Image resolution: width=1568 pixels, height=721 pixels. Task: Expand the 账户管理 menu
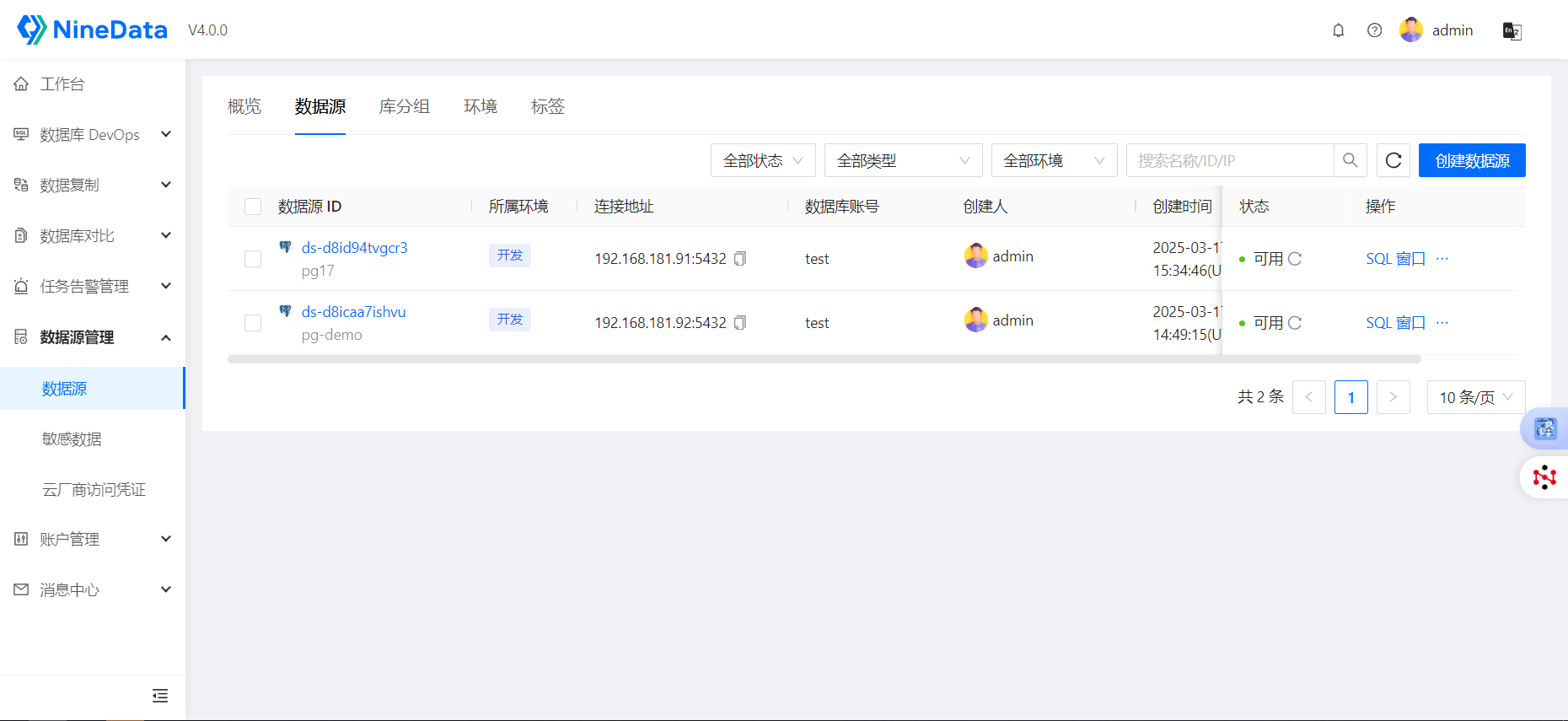tap(93, 540)
